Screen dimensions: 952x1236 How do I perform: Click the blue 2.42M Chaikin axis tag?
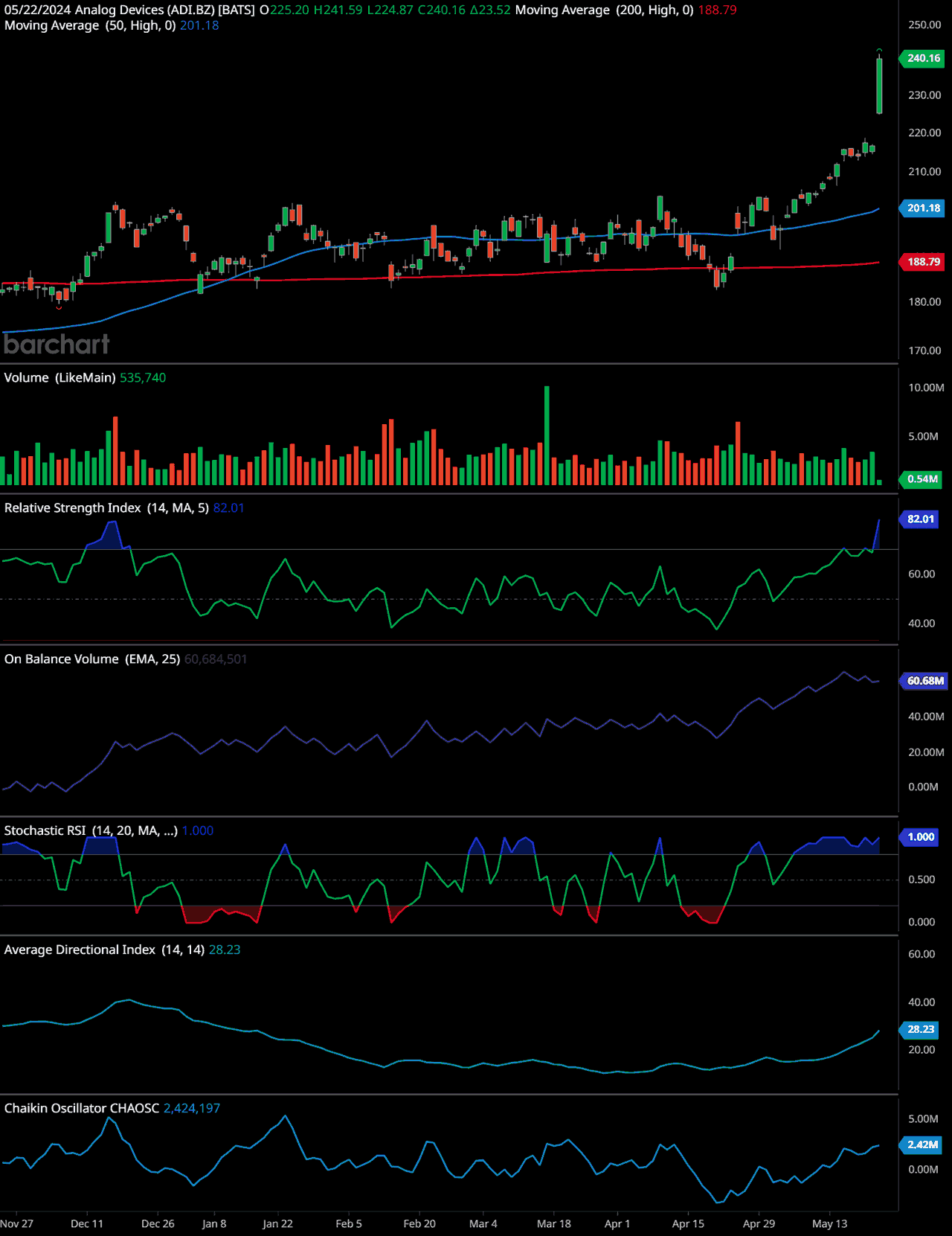click(x=922, y=1145)
